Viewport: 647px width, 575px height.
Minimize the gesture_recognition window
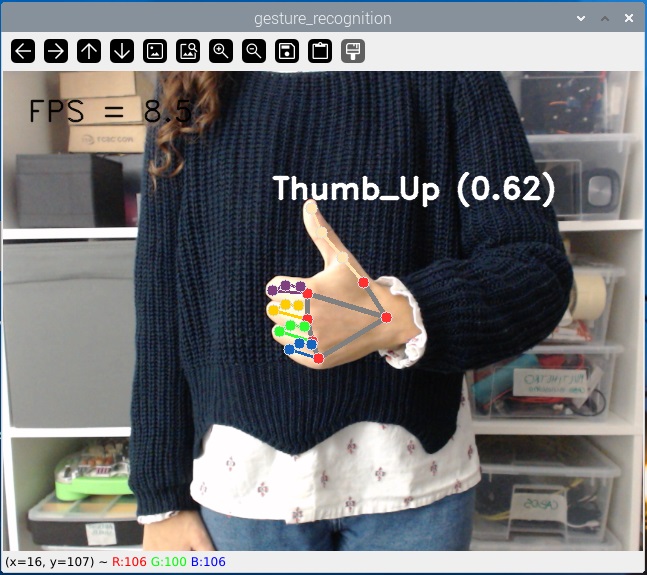[x=582, y=18]
